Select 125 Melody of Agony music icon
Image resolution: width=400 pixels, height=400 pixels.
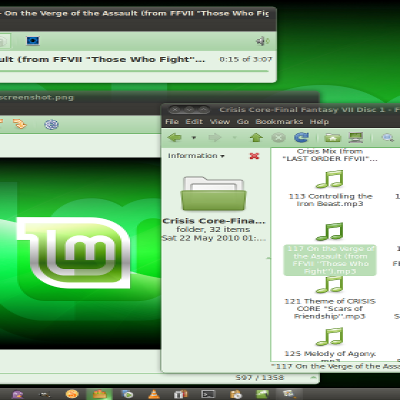330,336
